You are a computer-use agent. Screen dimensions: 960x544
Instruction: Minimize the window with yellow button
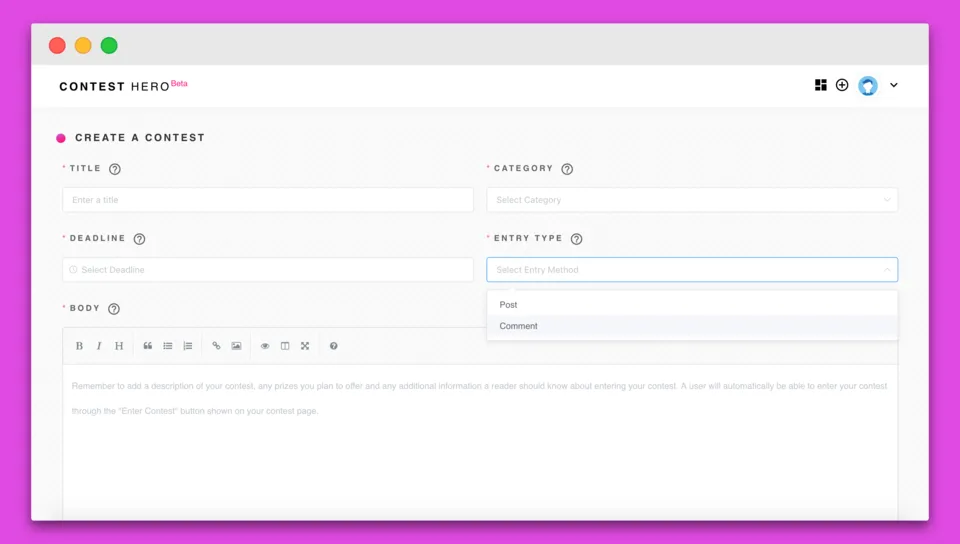pos(83,45)
